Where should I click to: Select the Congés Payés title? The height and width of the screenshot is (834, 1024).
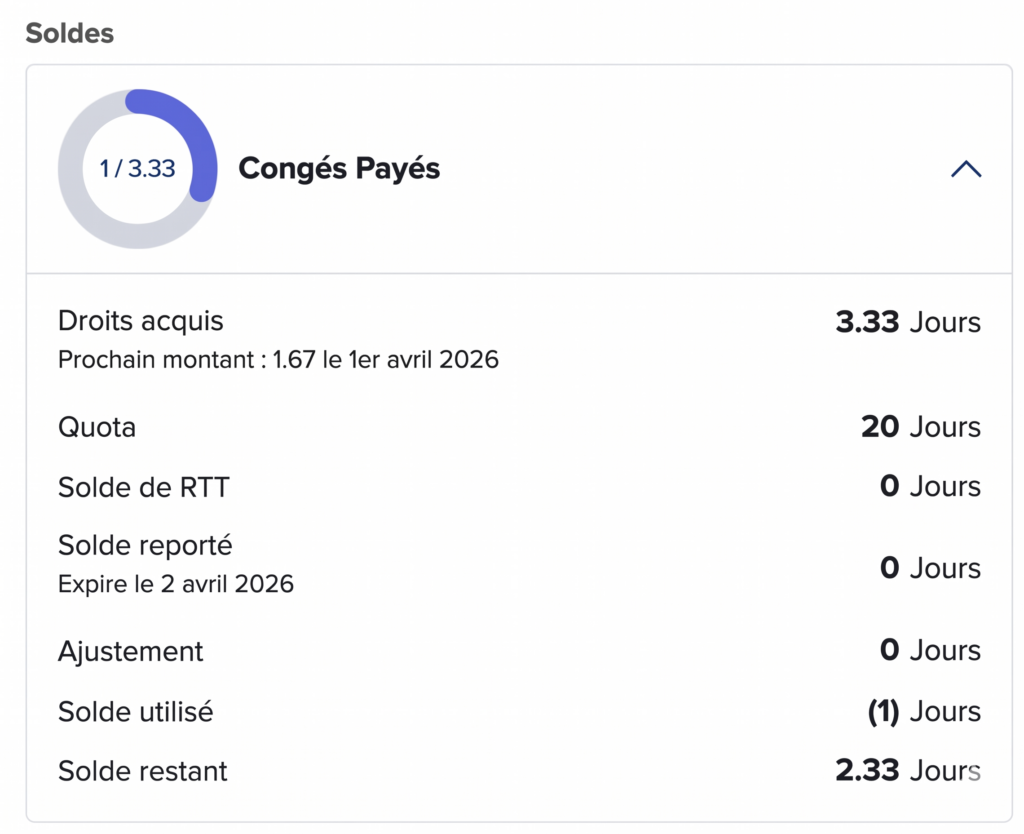point(339,168)
